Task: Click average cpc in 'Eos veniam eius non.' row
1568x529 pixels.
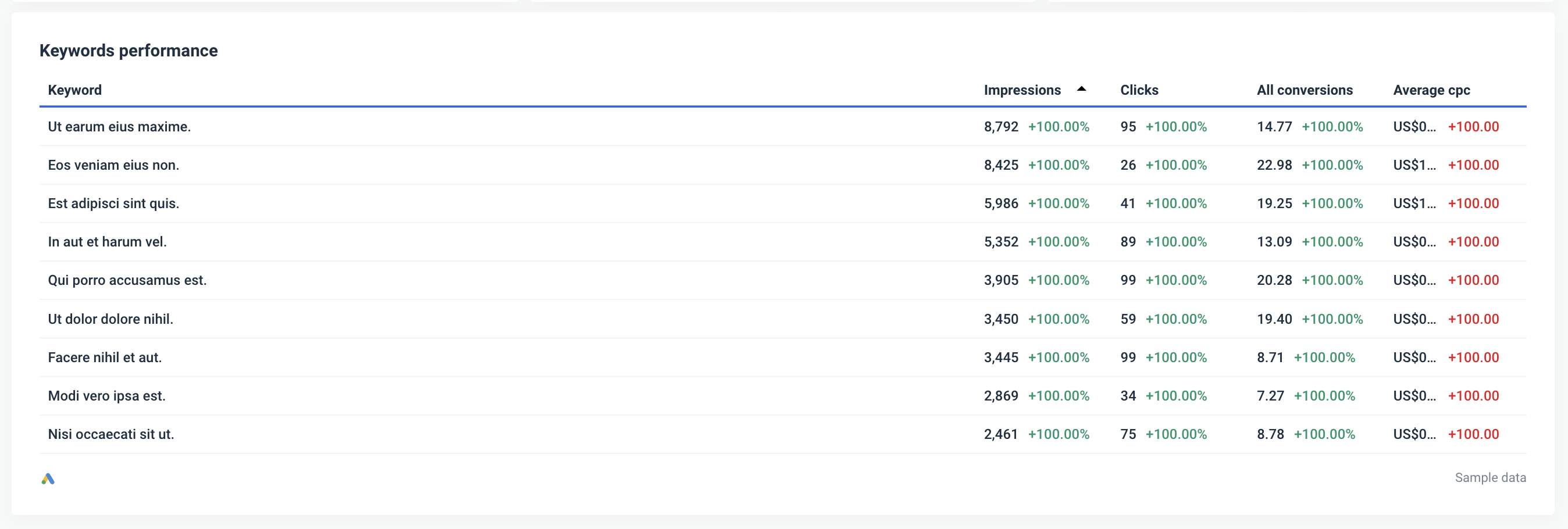Action: point(1414,165)
